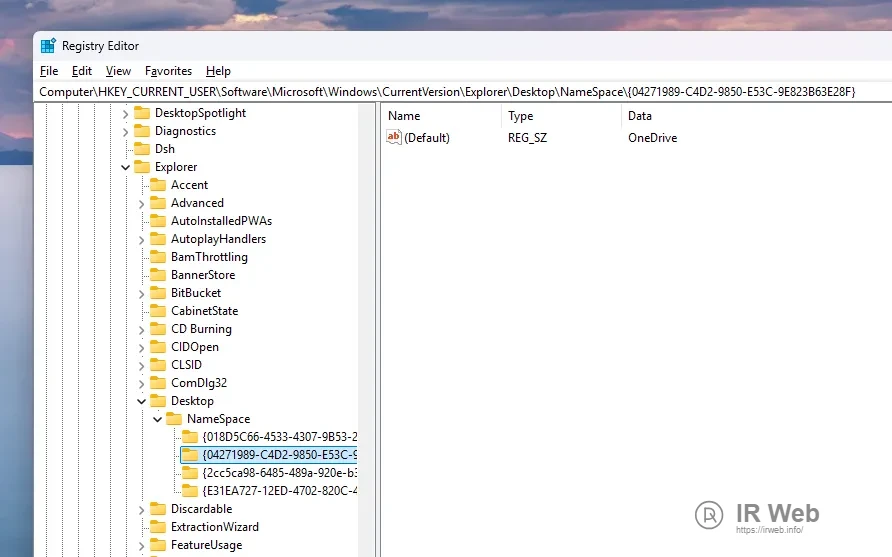Expand the Diagnostics key chevron
This screenshot has height=557, width=892.
point(126,131)
